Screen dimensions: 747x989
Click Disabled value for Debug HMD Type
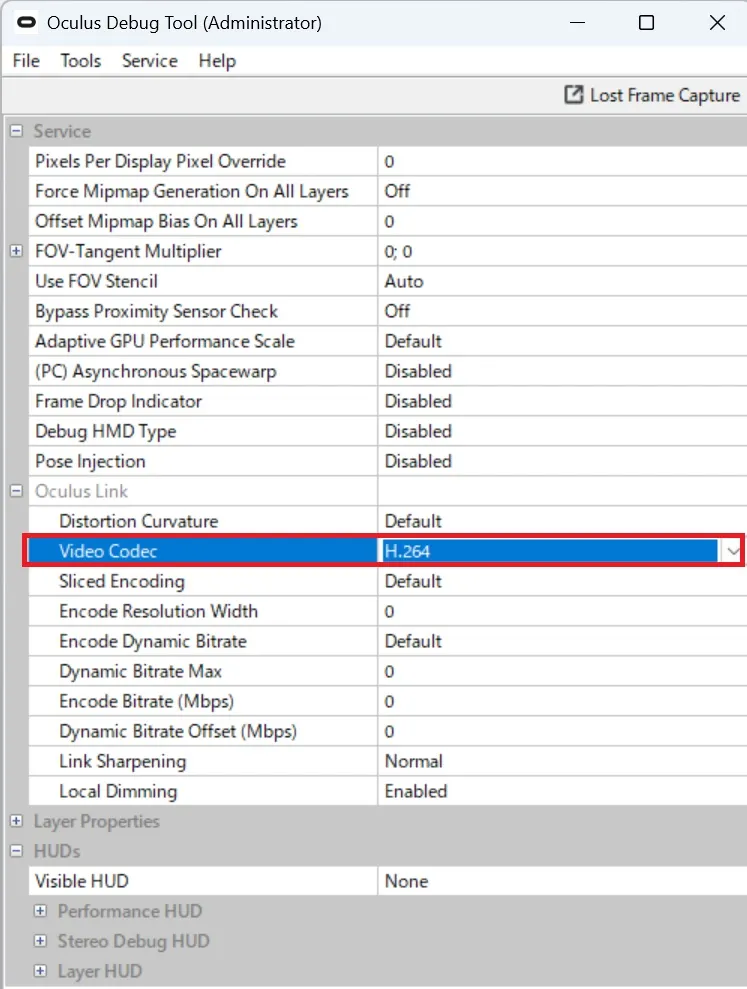point(418,431)
